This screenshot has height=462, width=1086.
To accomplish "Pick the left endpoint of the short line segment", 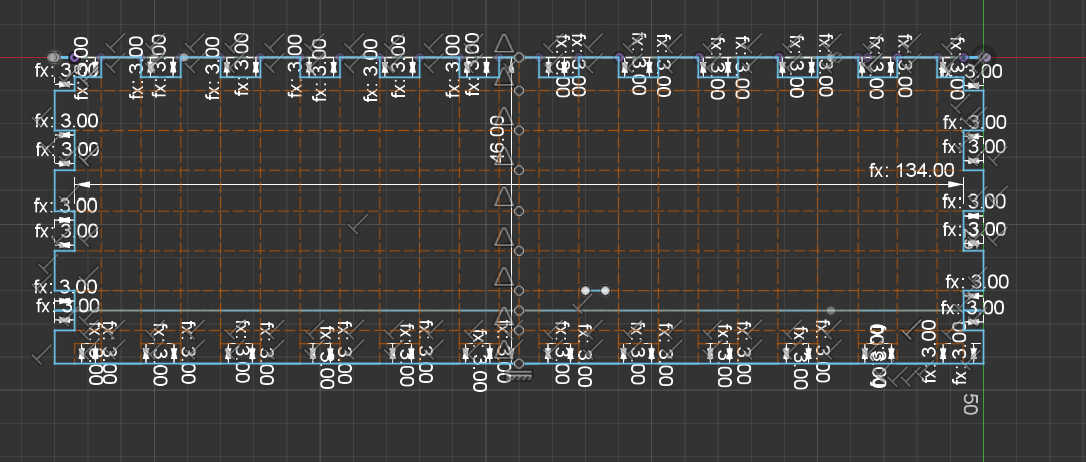I will tap(585, 291).
